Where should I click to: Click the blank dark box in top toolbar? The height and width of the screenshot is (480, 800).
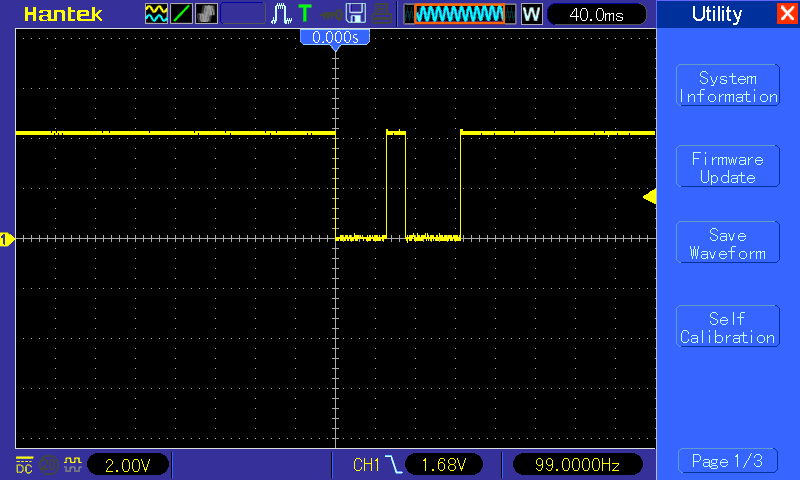click(x=243, y=14)
